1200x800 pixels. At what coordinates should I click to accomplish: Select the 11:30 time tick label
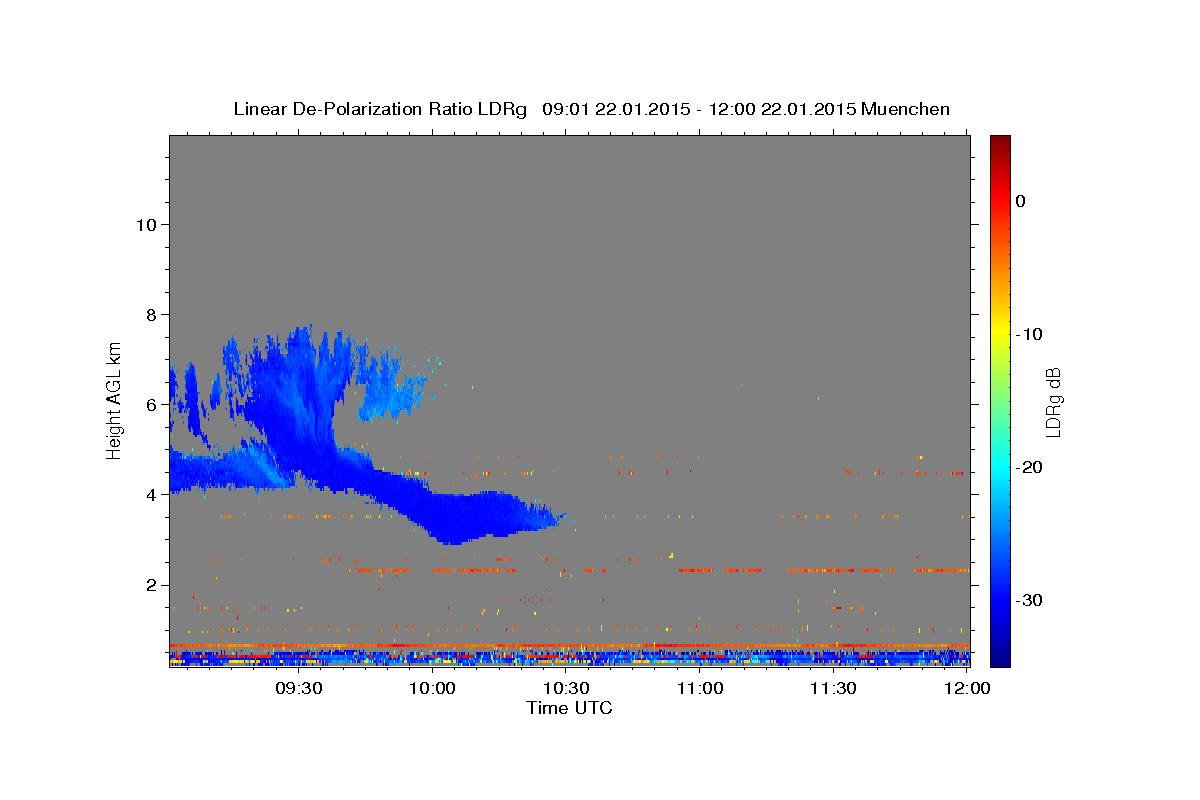tap(833, 688)
